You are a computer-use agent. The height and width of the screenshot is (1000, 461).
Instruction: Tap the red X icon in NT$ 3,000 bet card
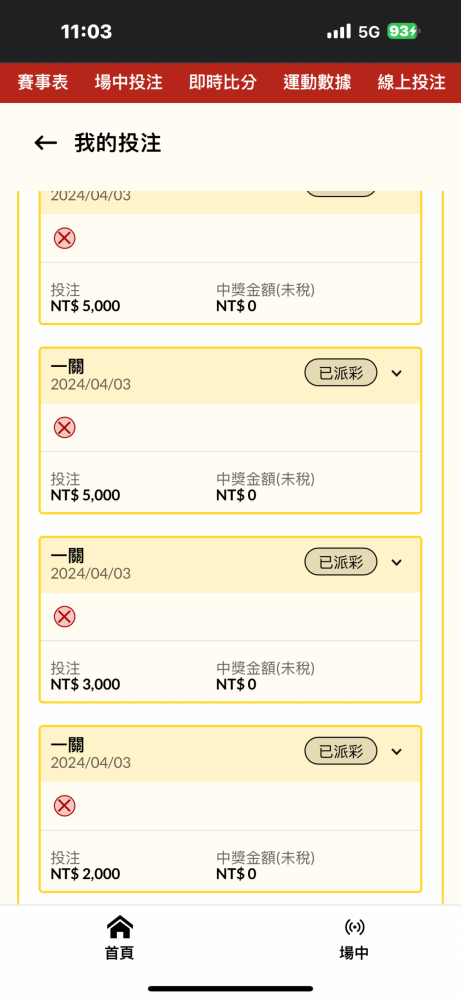pos(64,616)
